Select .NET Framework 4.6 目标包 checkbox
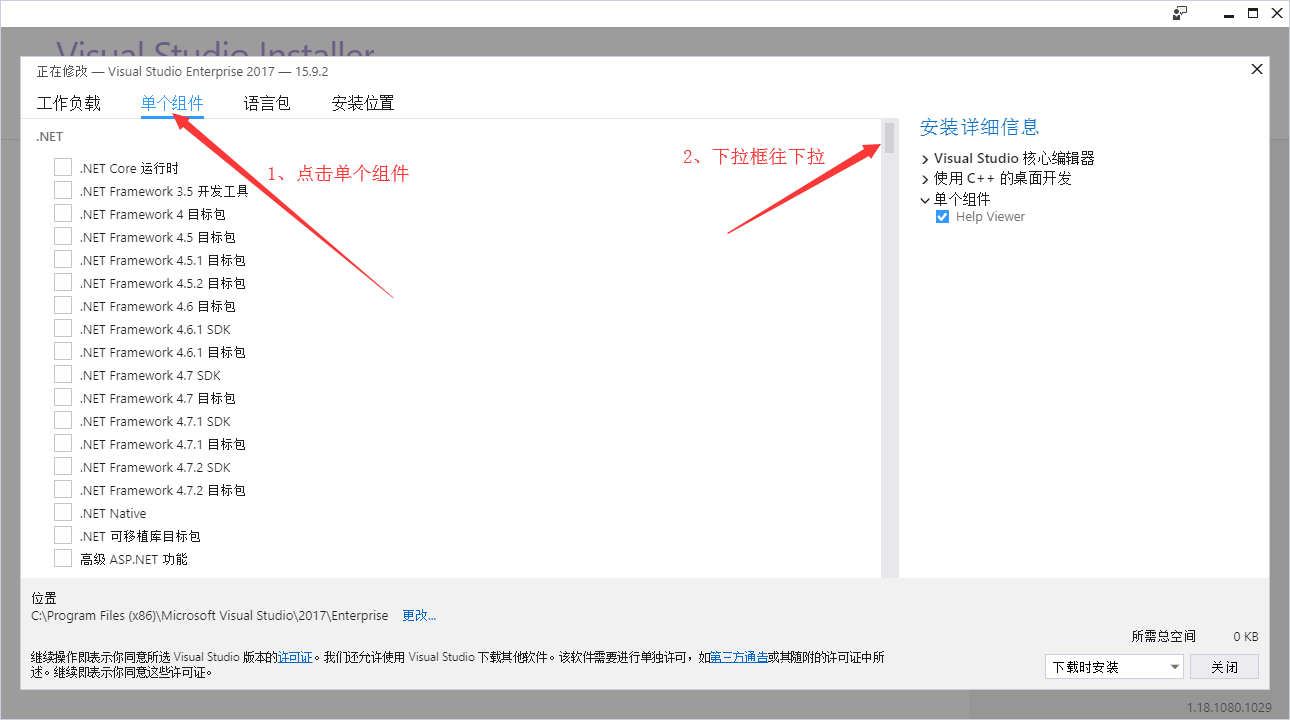The width and height of the screenshot is (1290, 720). tap(63, 306)
